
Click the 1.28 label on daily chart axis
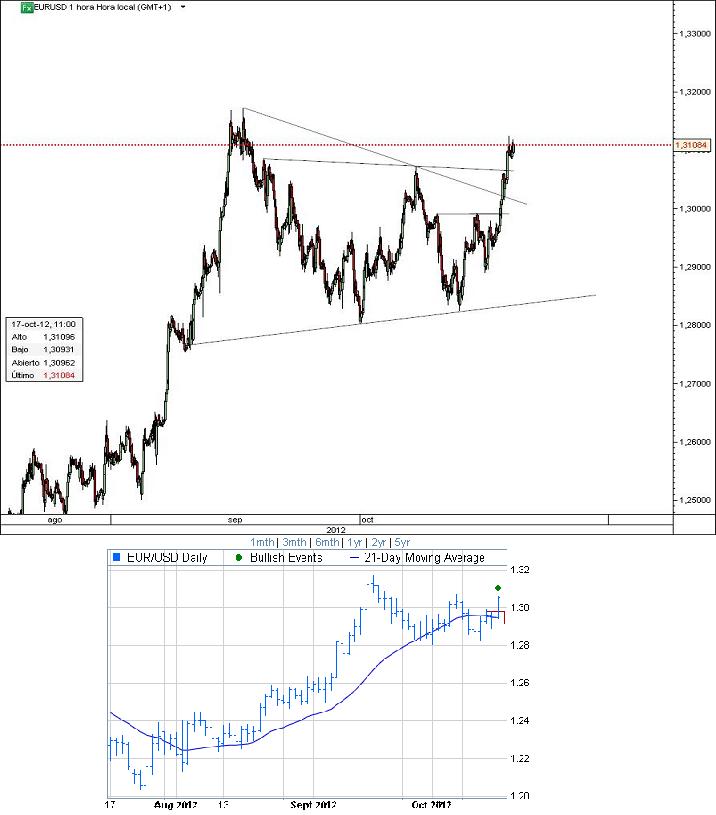520,645
